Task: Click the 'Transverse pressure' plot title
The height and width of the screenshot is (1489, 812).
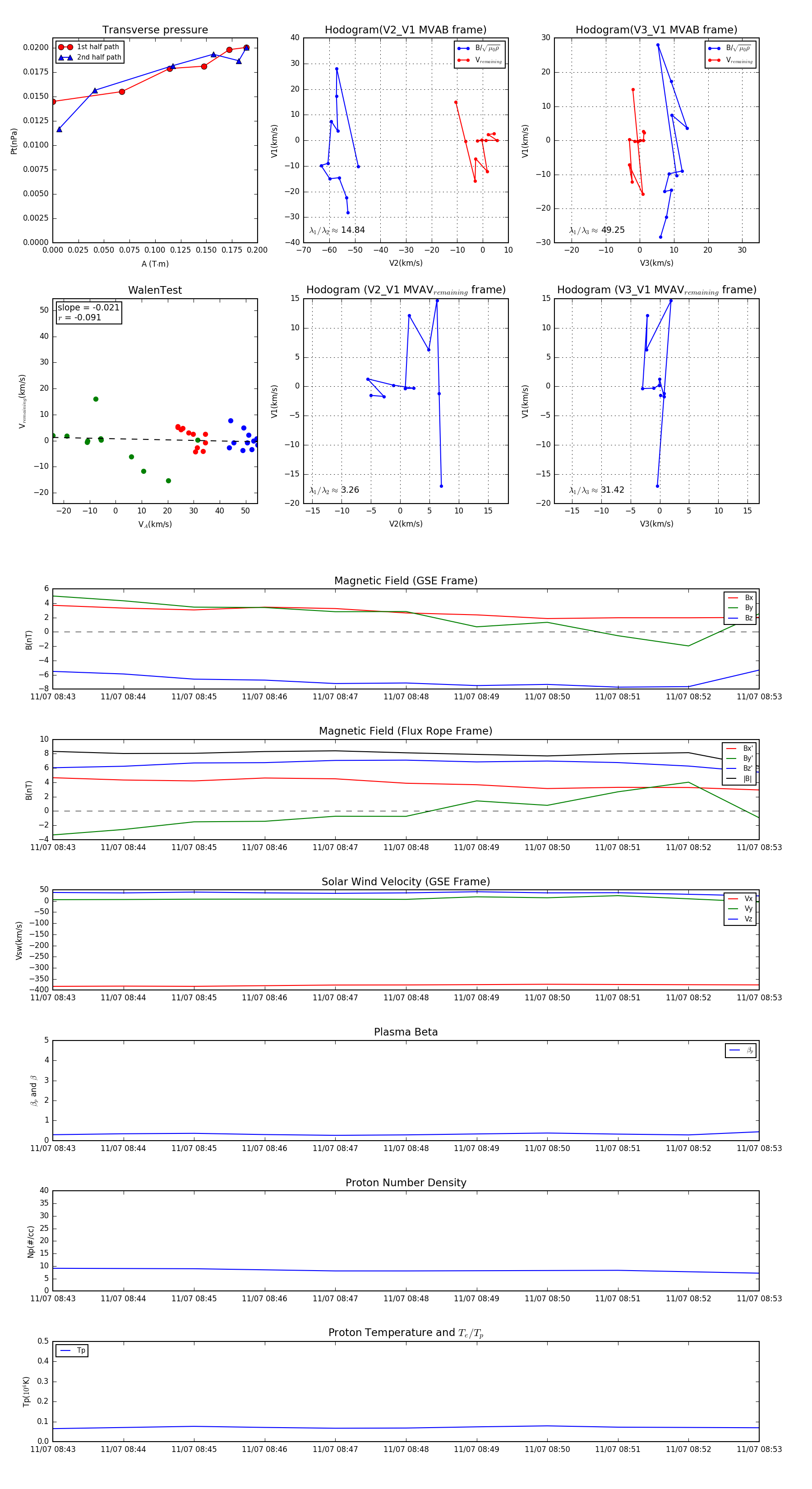Action: [155, 30]
